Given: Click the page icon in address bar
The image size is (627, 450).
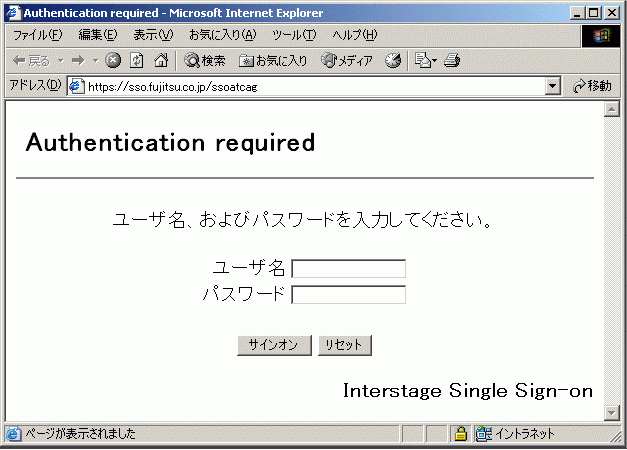Looking at the screenshot, I should [76, 86].
